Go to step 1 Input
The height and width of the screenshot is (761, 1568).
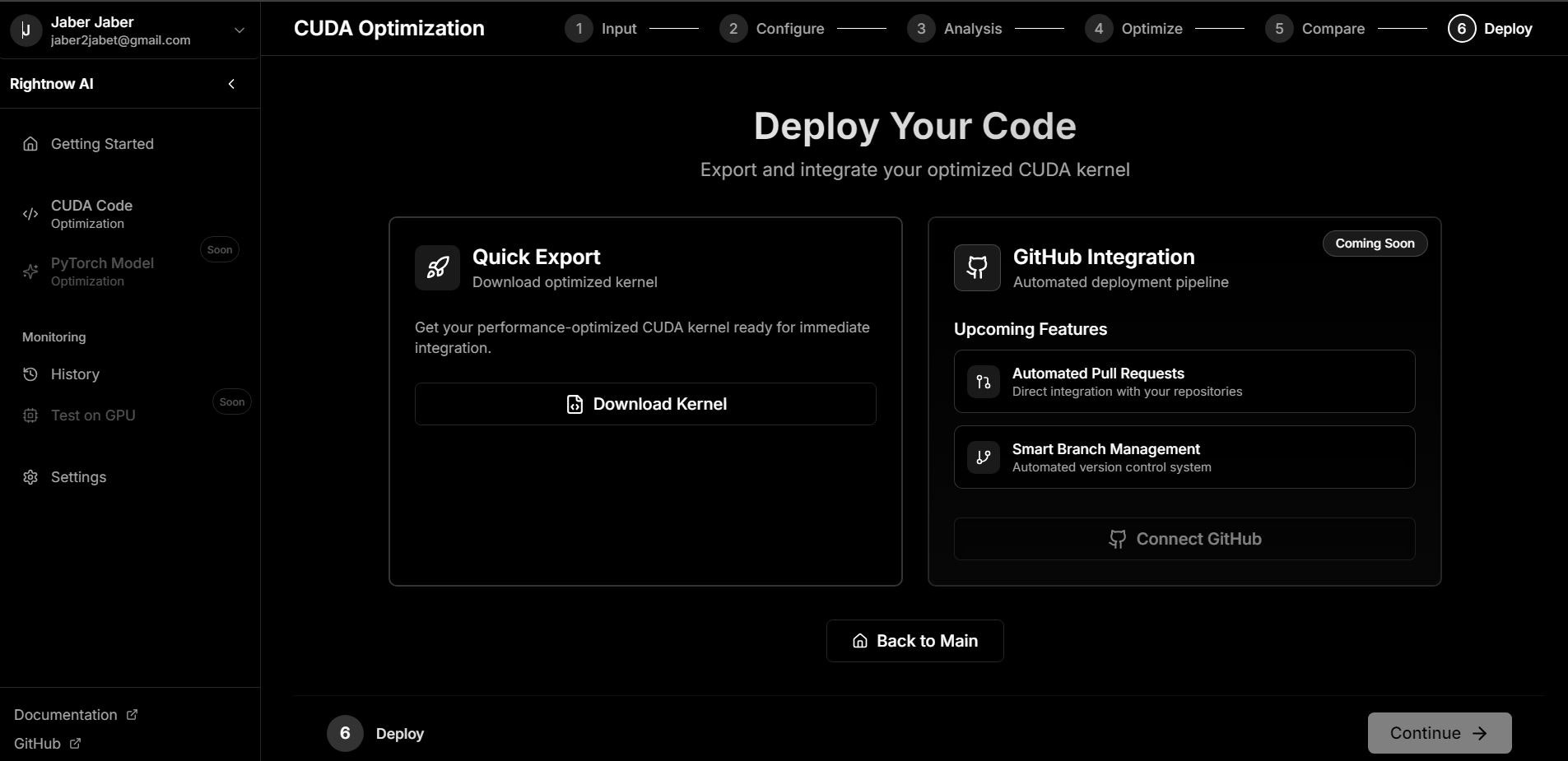click(x=601, y=29)
